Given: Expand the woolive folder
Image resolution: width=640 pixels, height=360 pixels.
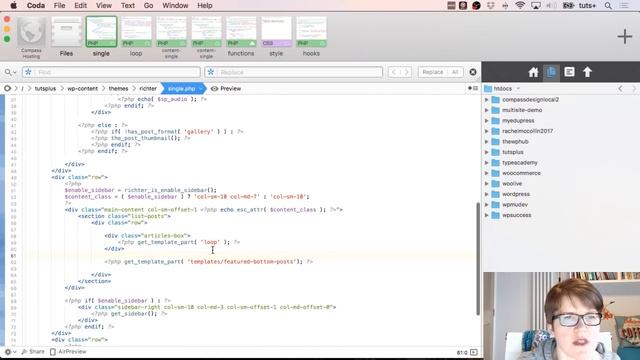Looking at the screenshot, I should tap(487, 184).
